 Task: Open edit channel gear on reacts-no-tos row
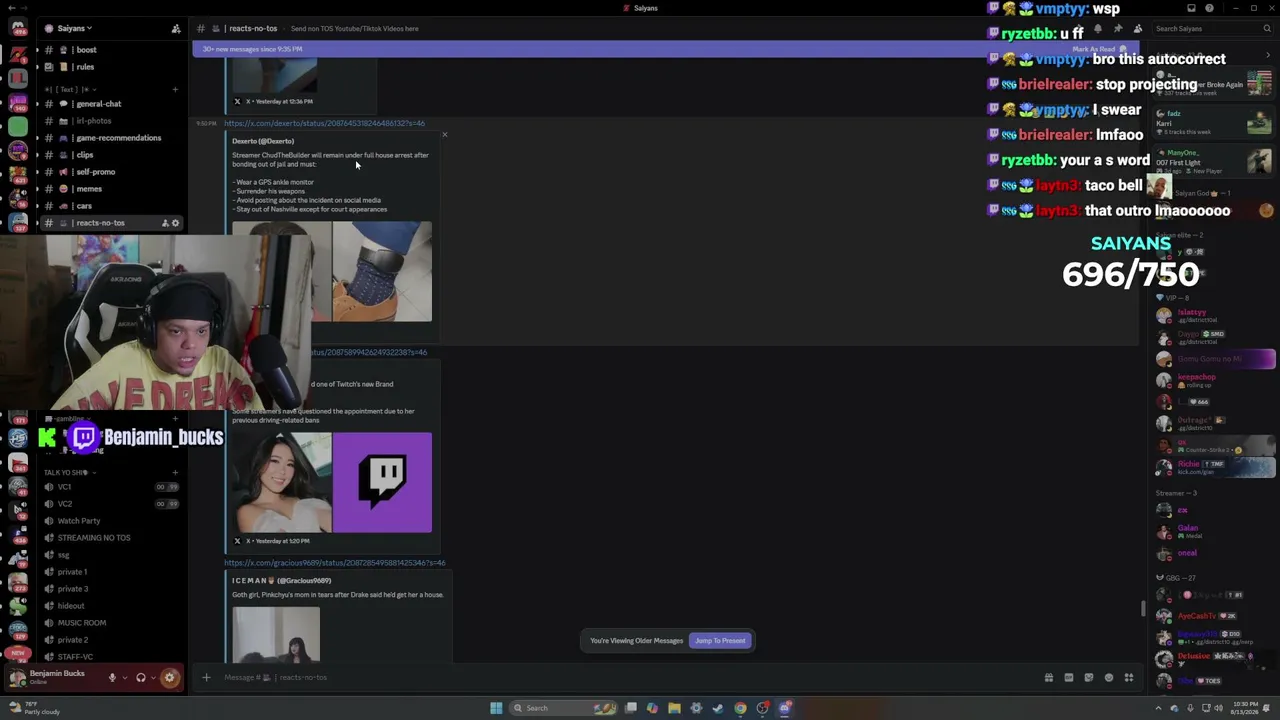pyautogui.click(x=176, y=223)
